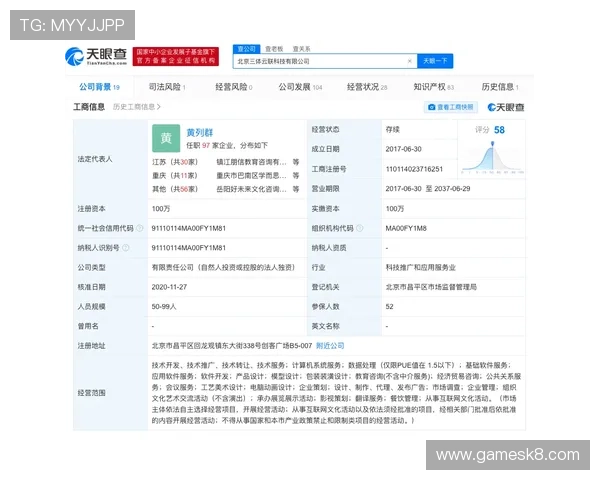Screen dimensions: 600x480
Task: Select the founding date 2017-06-30
Action: pos(404,149)
